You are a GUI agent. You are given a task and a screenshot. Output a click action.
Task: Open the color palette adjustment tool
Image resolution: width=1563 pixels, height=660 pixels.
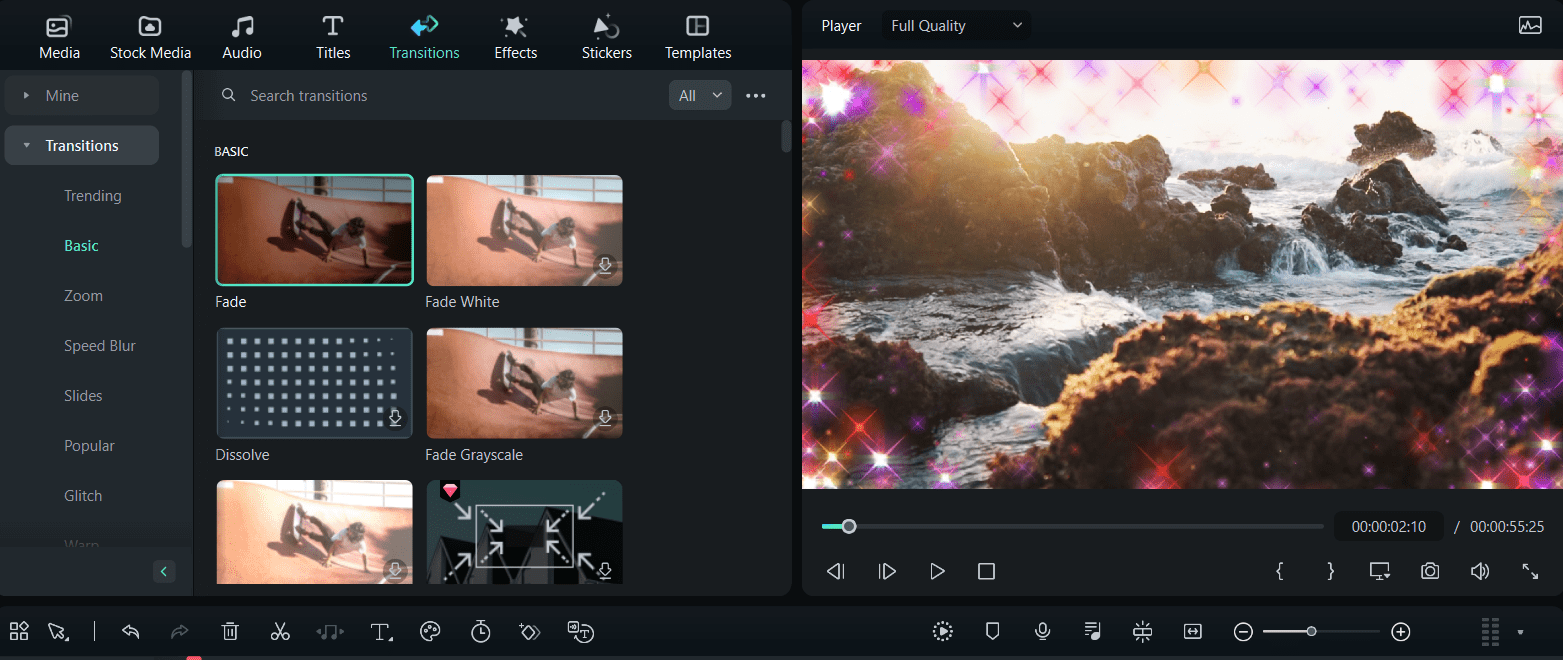tap(430, 631)
